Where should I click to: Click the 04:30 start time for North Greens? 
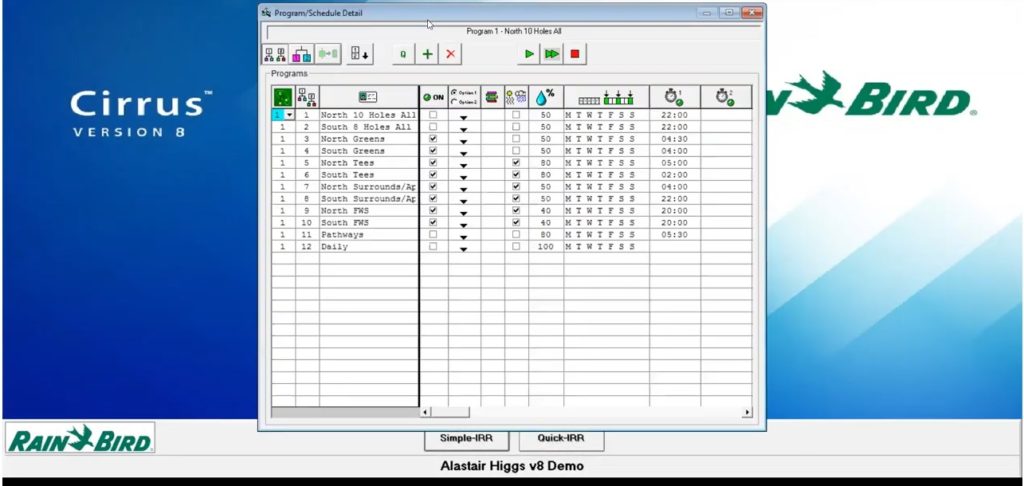[x=674, y=139]
